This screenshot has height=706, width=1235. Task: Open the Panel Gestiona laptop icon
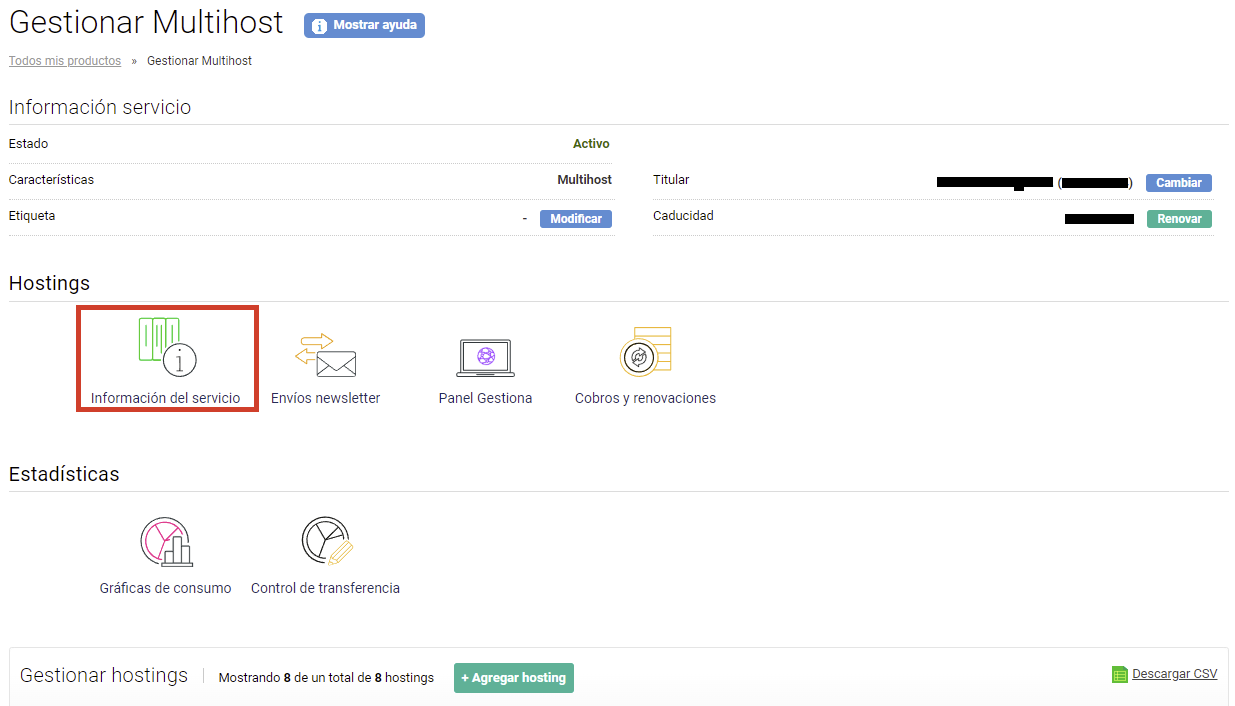pyautogui.click(x=485, y=357)
